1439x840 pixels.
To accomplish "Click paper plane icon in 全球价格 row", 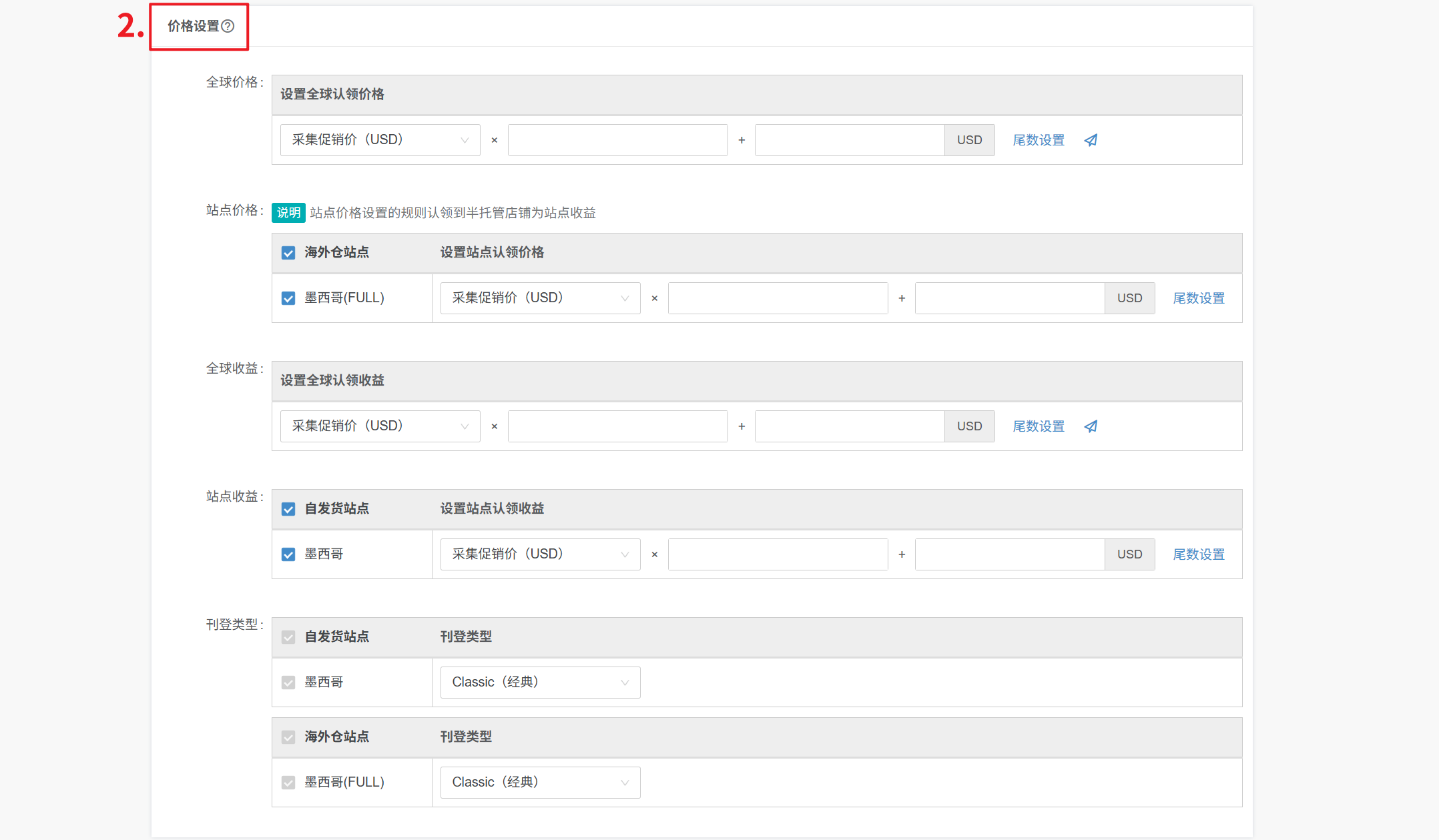I will [x=1091, y=140].
